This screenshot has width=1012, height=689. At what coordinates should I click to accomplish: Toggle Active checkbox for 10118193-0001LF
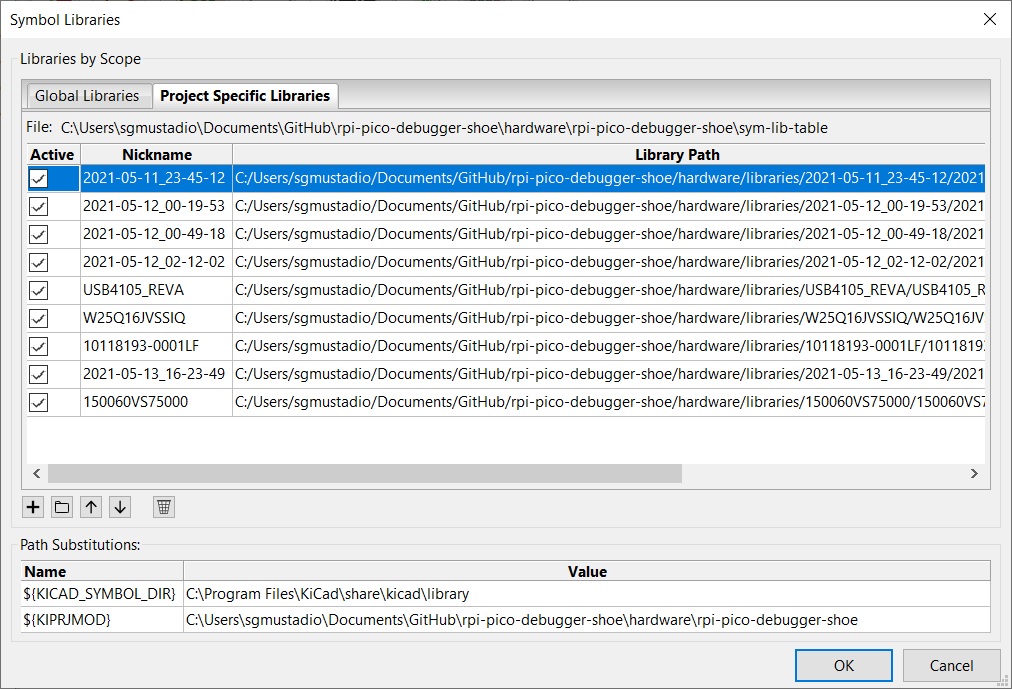pyautogui.click(x=39, y=346)
